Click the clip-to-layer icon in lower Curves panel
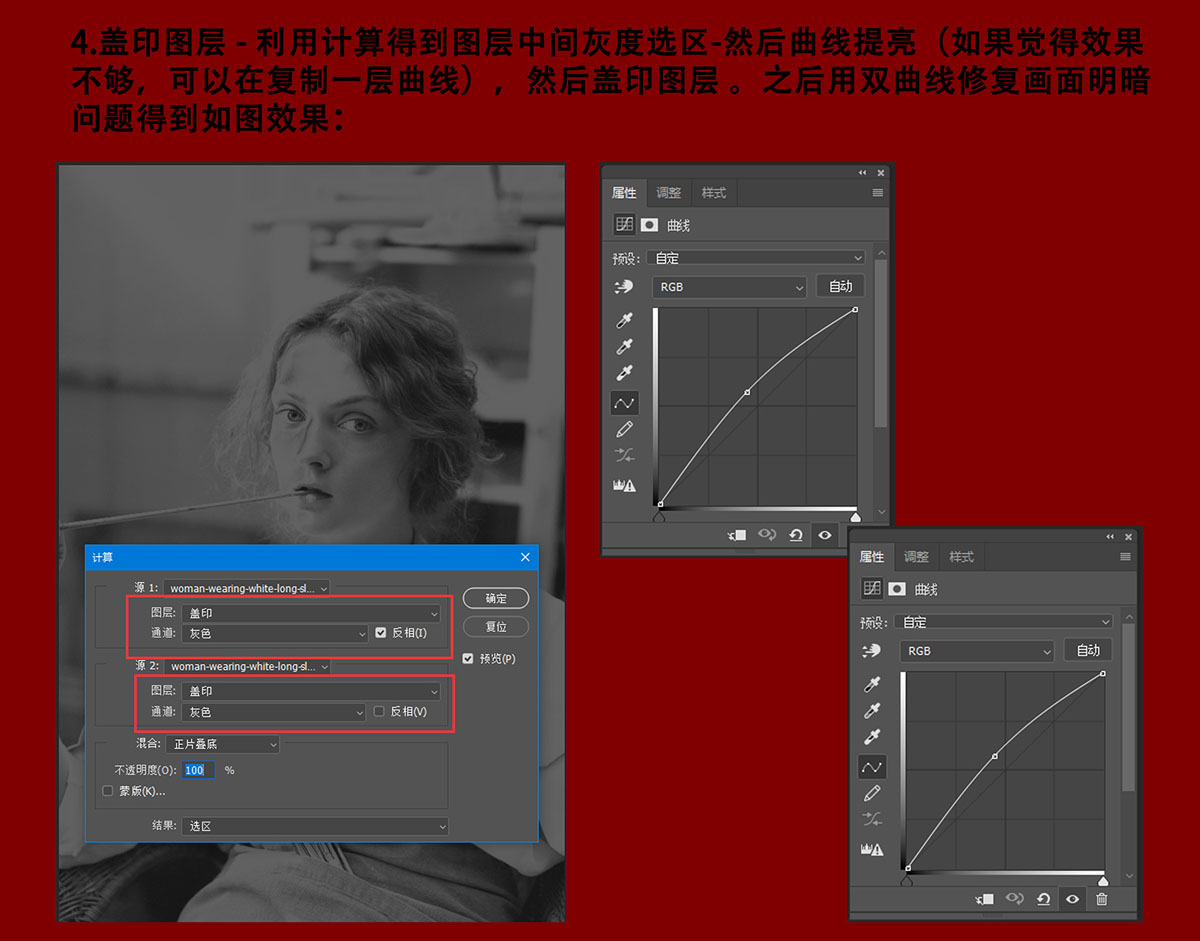The image size is (1200, 941). (x=985, y=899)
